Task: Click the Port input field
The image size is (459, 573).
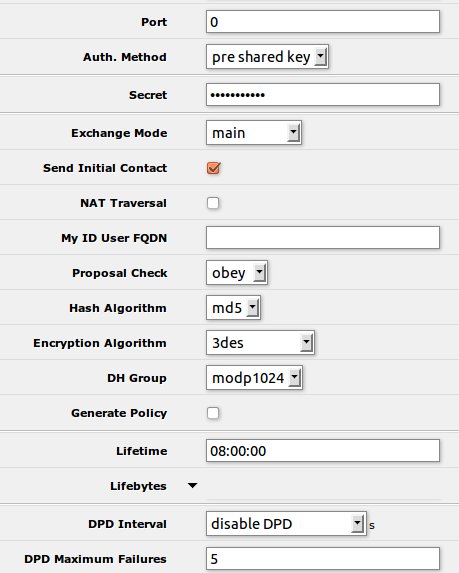Action: coord(323,22)
